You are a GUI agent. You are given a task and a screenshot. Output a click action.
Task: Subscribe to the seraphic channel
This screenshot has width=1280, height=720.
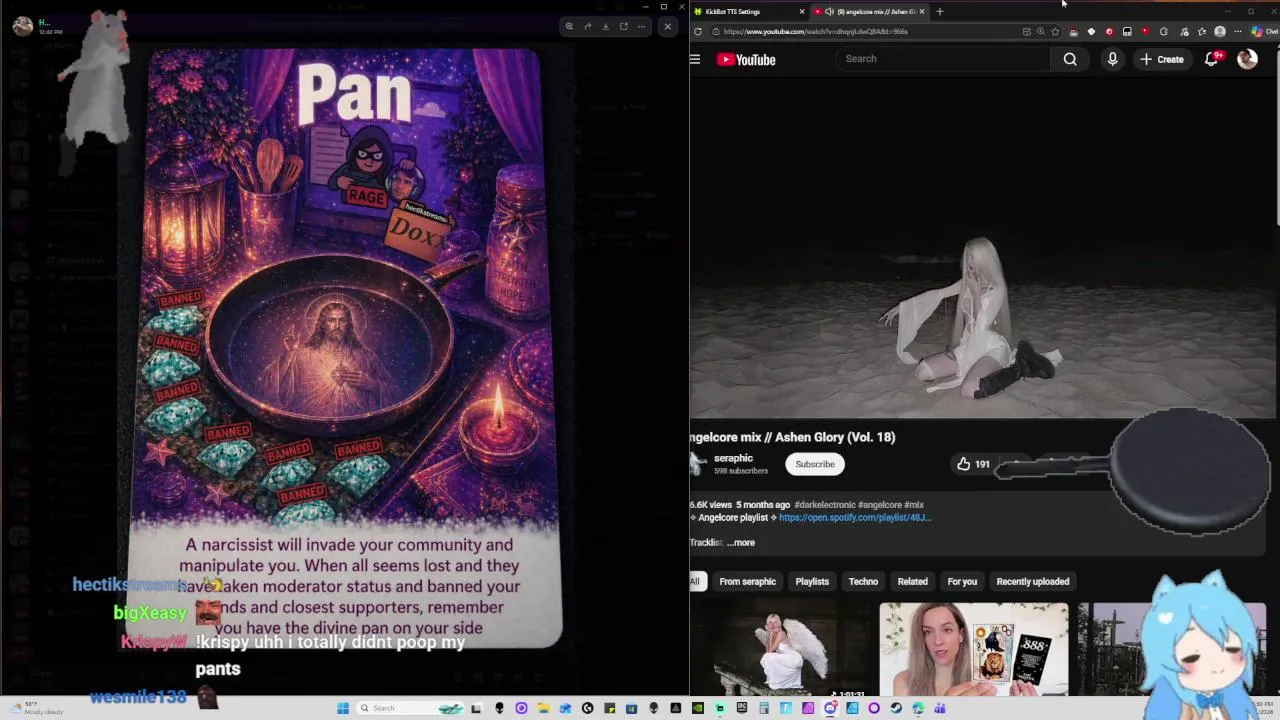(x=815, y=464)
